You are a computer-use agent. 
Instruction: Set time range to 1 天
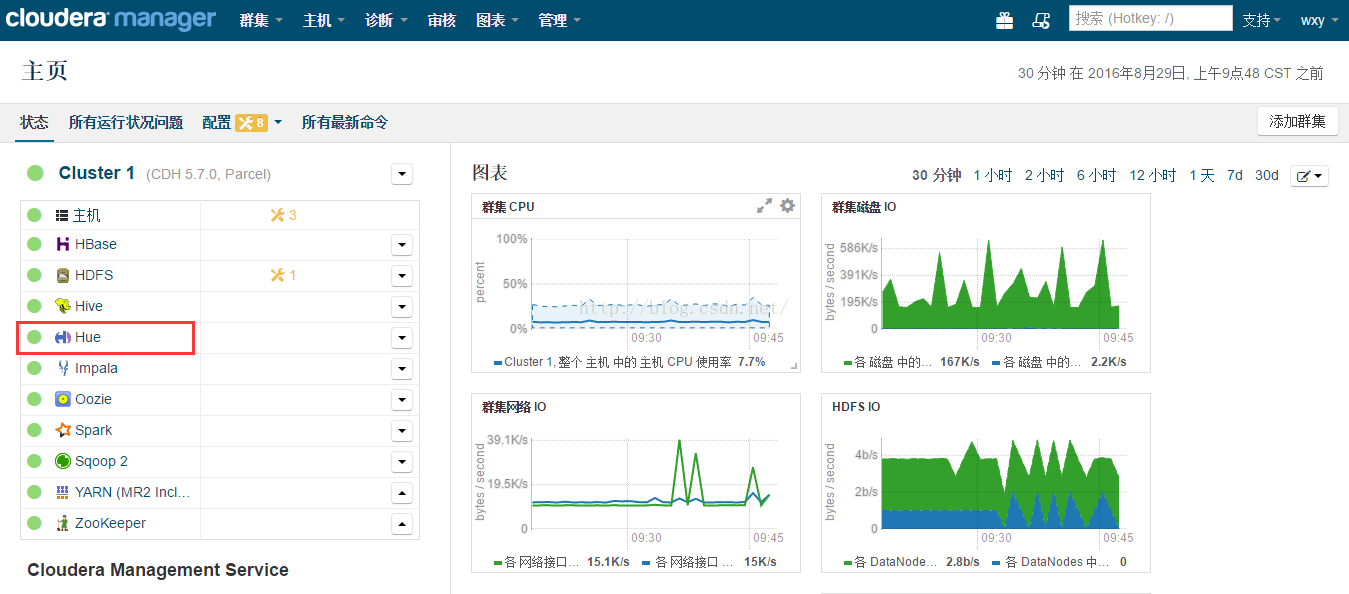(1202, 175)
